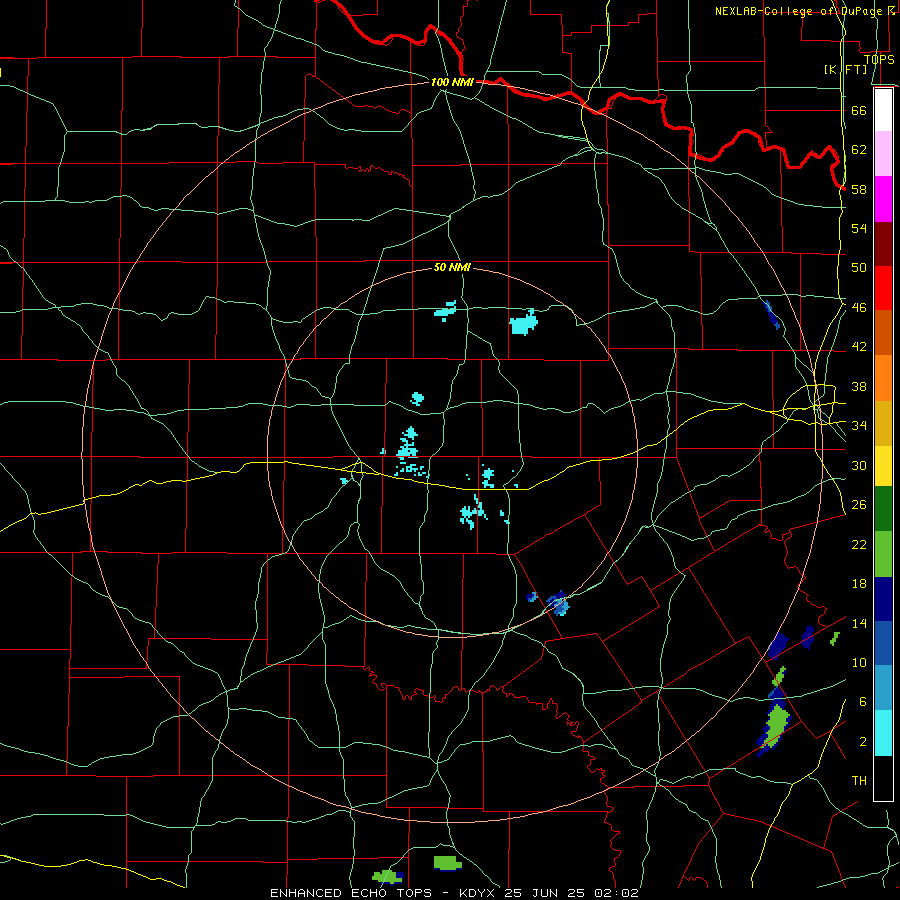Click the cyan legend swatch near 2

[883, 733]
